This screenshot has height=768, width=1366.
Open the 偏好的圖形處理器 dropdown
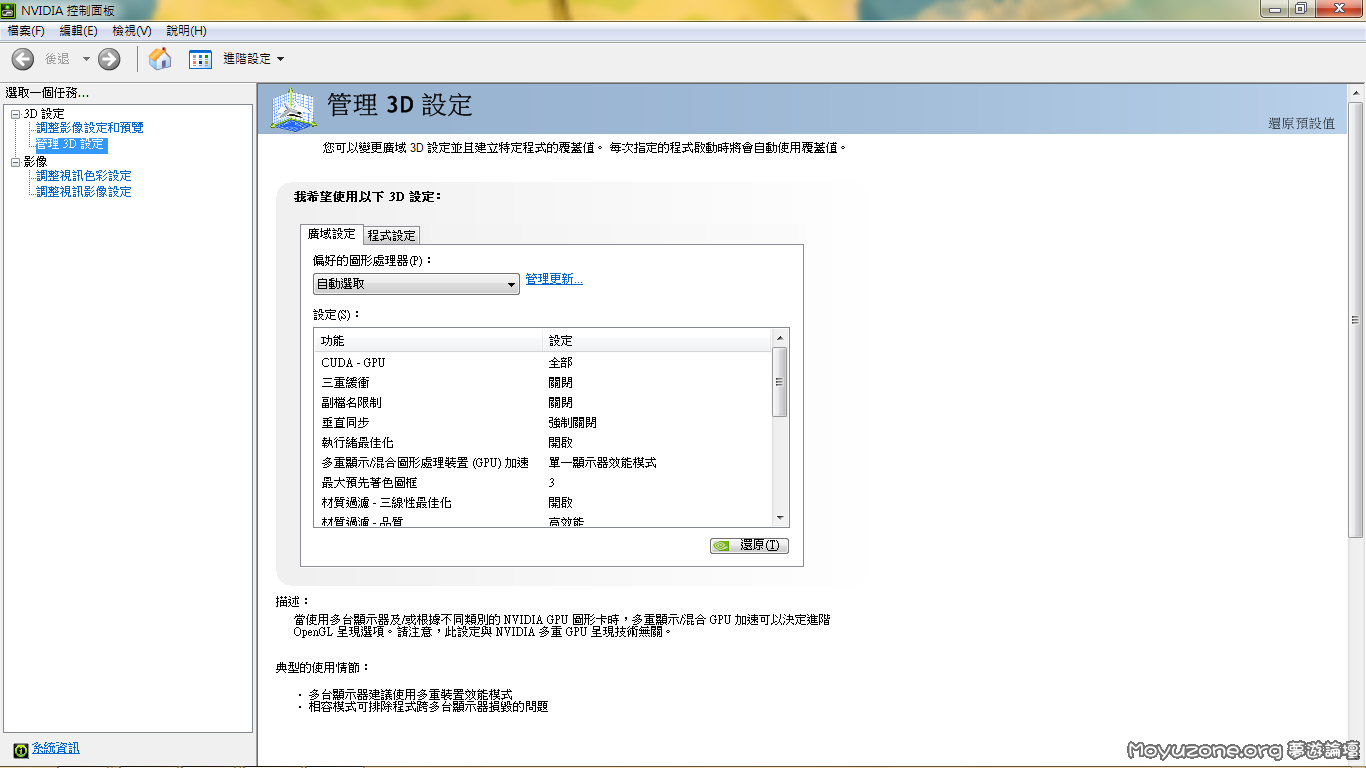[x=416, y=284]
